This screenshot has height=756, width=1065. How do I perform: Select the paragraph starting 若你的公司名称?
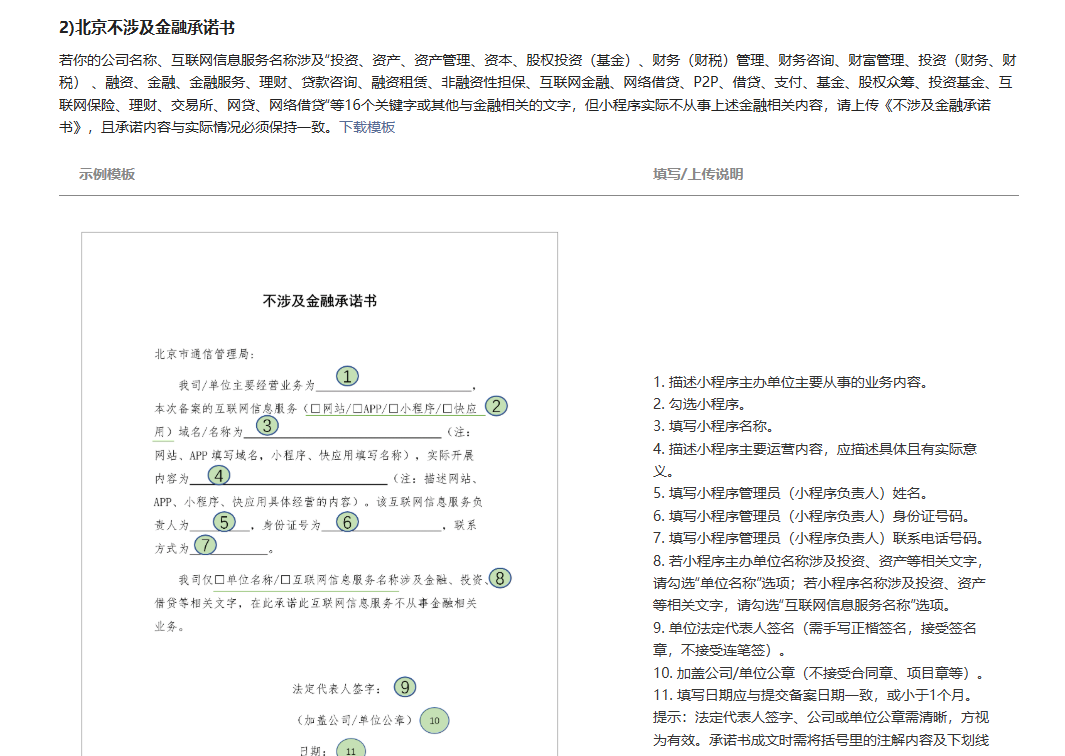point(539,94)
